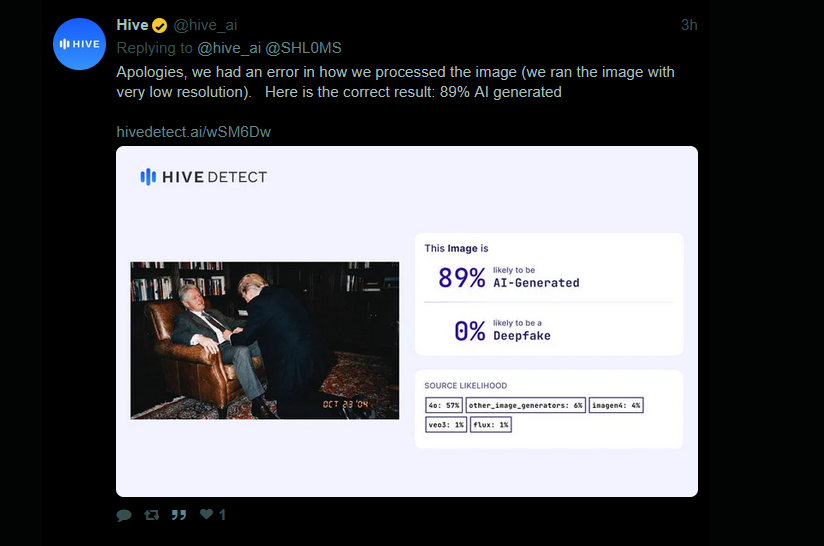Like the post with the heart icon
Viewport: 824px width, 546px height.
click(x=207, y=514)
